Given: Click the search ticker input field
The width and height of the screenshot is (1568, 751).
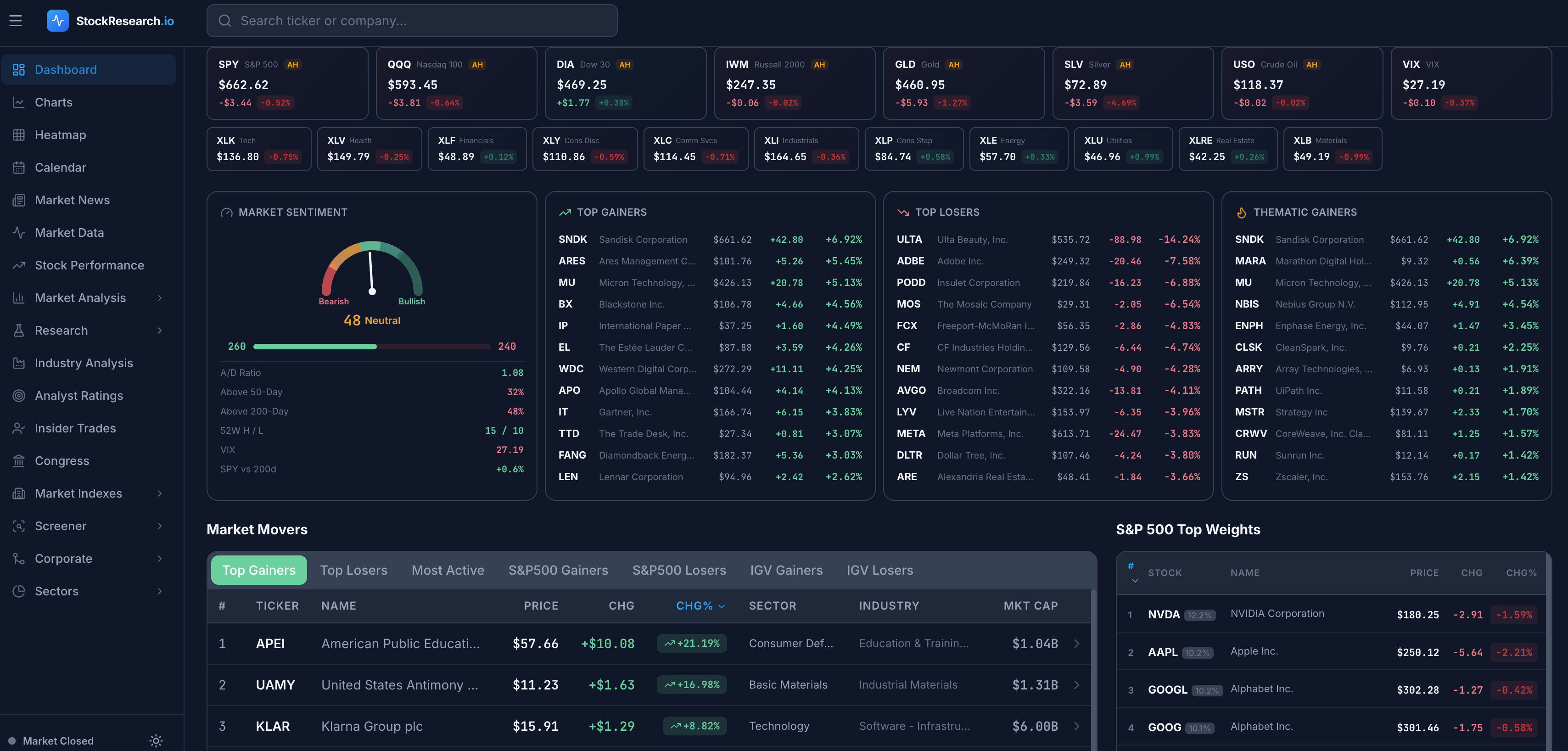Looking at the screenshot, I should tap(412, 20).
